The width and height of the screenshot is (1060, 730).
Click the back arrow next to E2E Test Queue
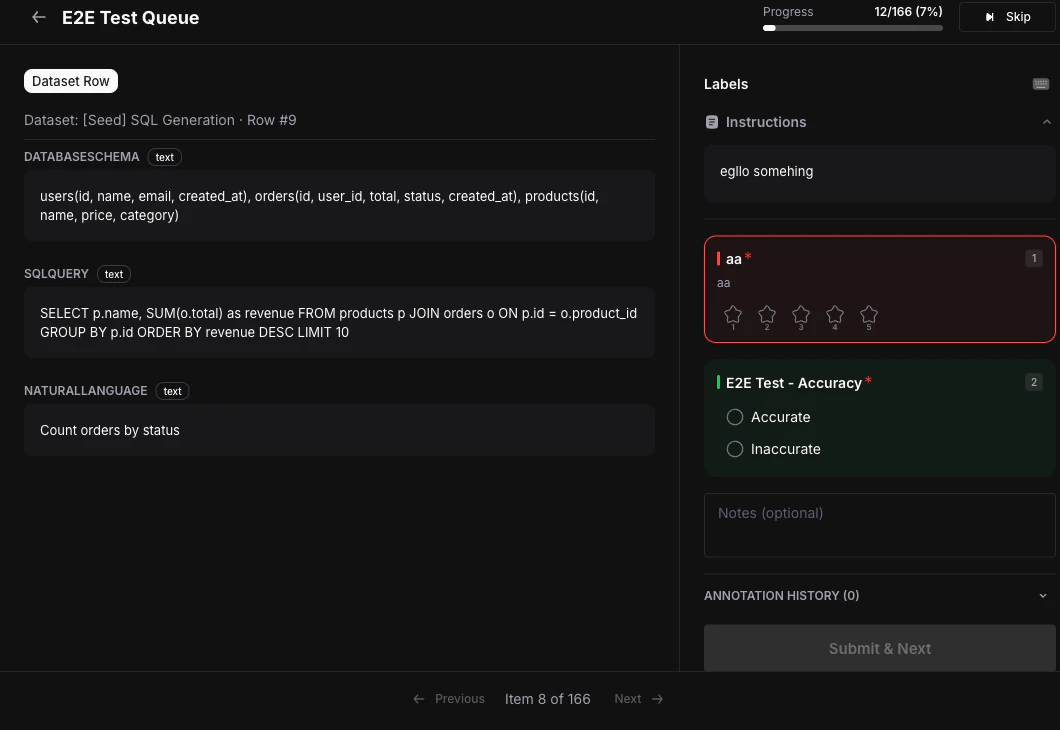pyautogui.click(x=38, y=17)
